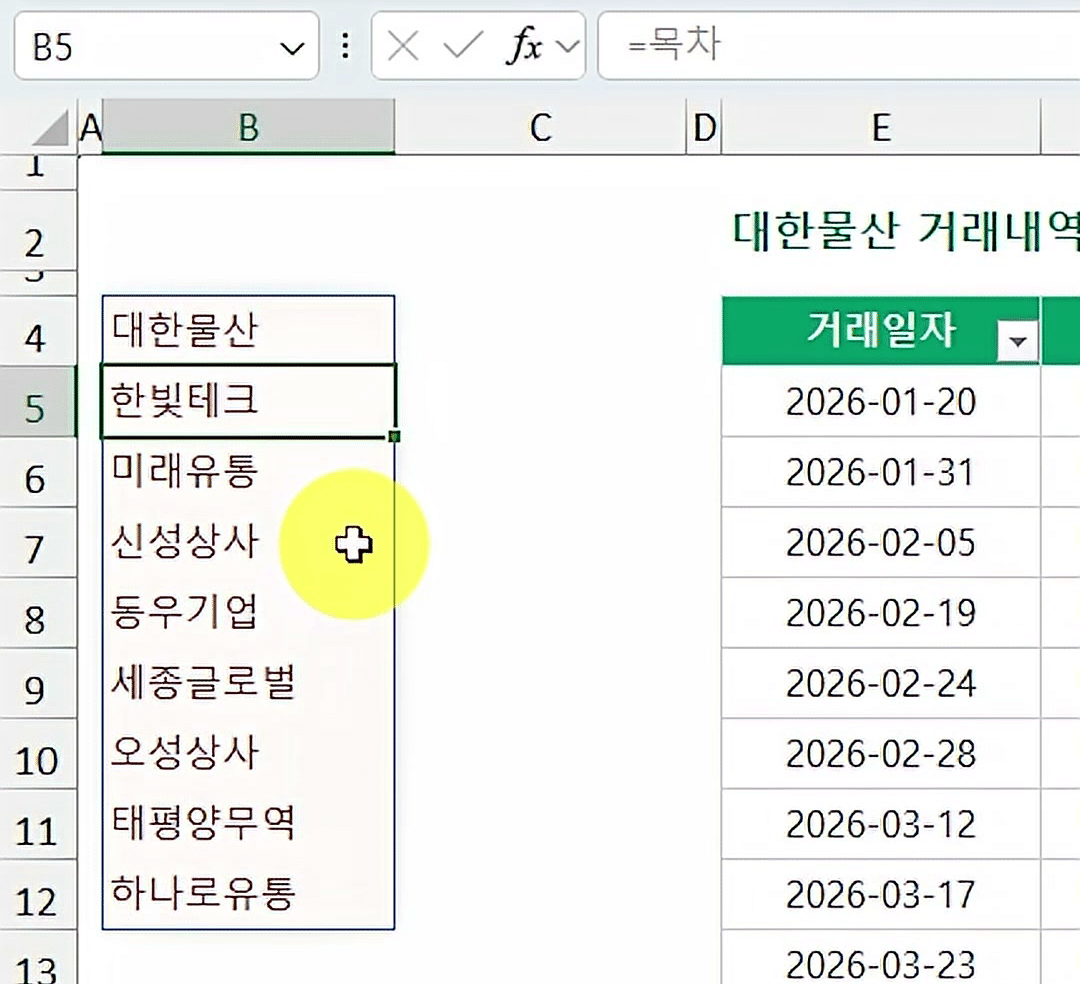Select column D header
Image resolution: width=1080 pixels, height=984 pixels.
[704, 127]
